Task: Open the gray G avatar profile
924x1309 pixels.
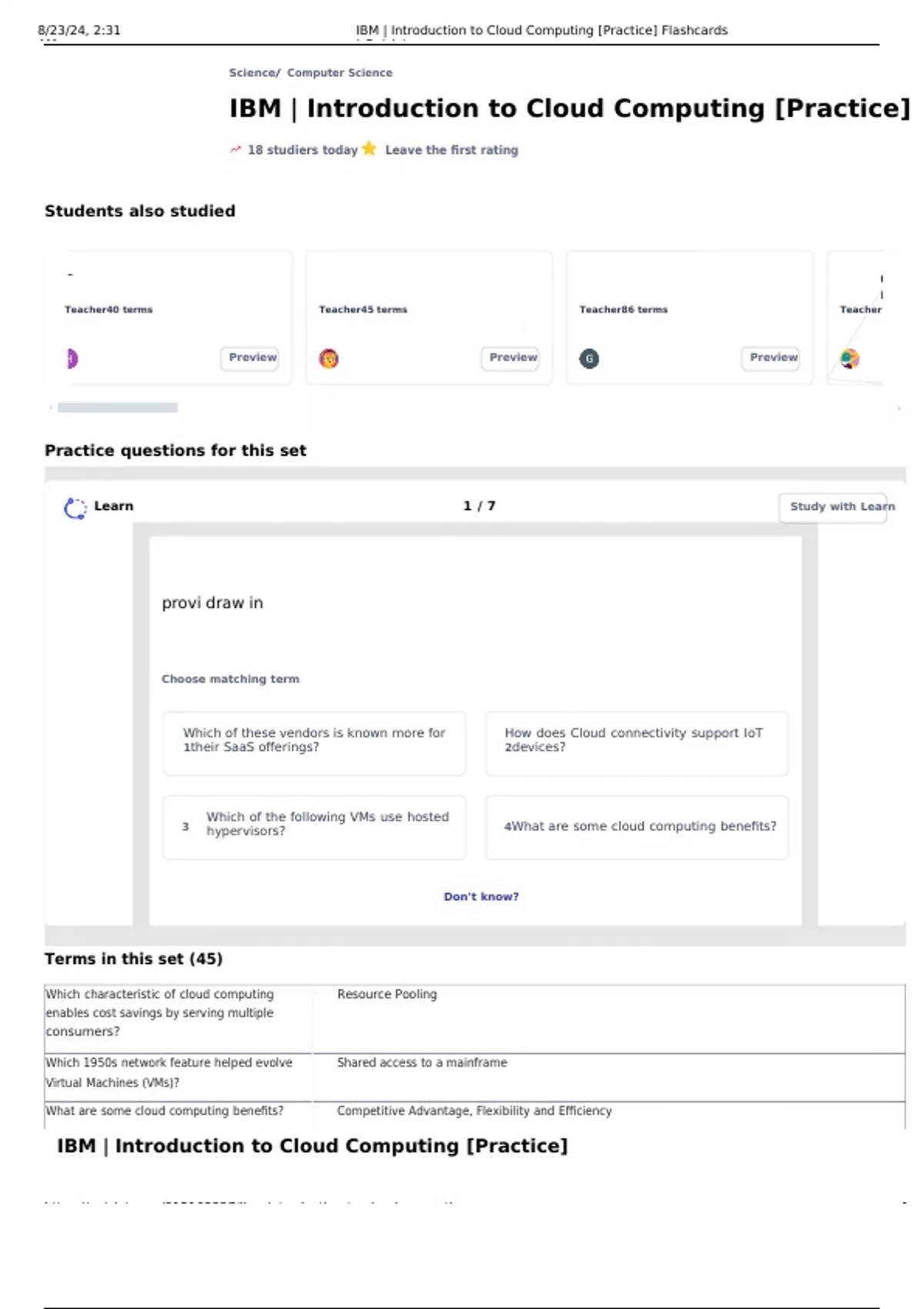Action: point(589,359)
